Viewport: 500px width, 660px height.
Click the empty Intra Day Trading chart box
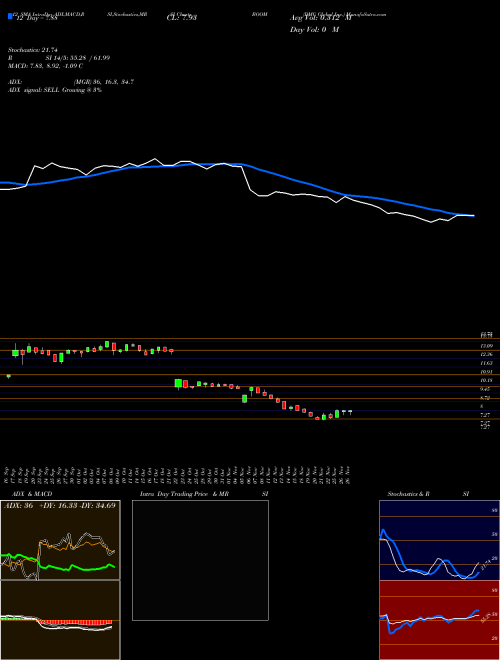click(200, 560)
